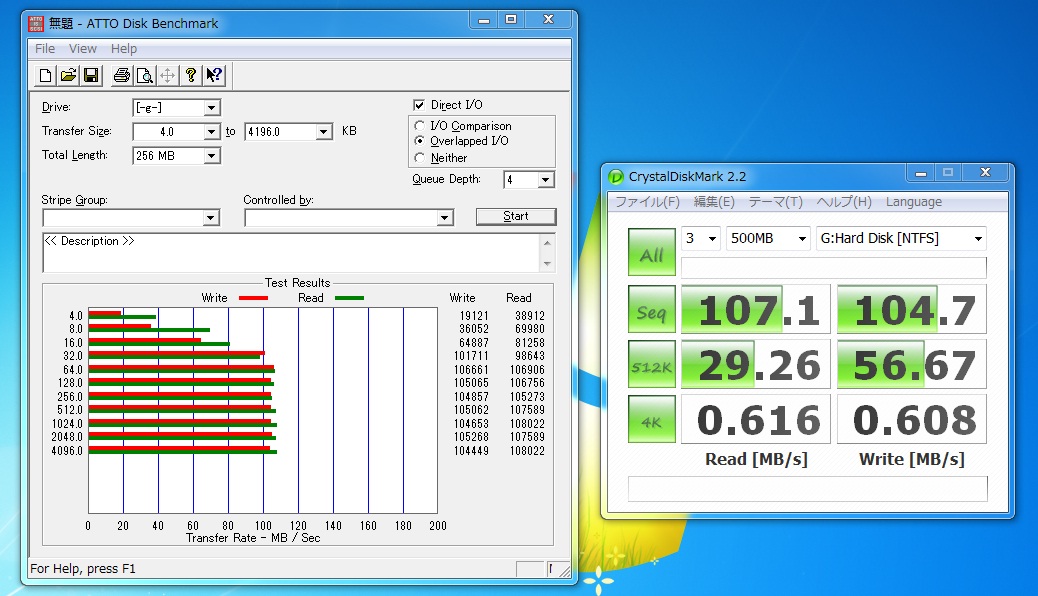Open the Total Length dropdown 256 MB
This screenshot has height=596, width=1038.
[x=211, y=156]
